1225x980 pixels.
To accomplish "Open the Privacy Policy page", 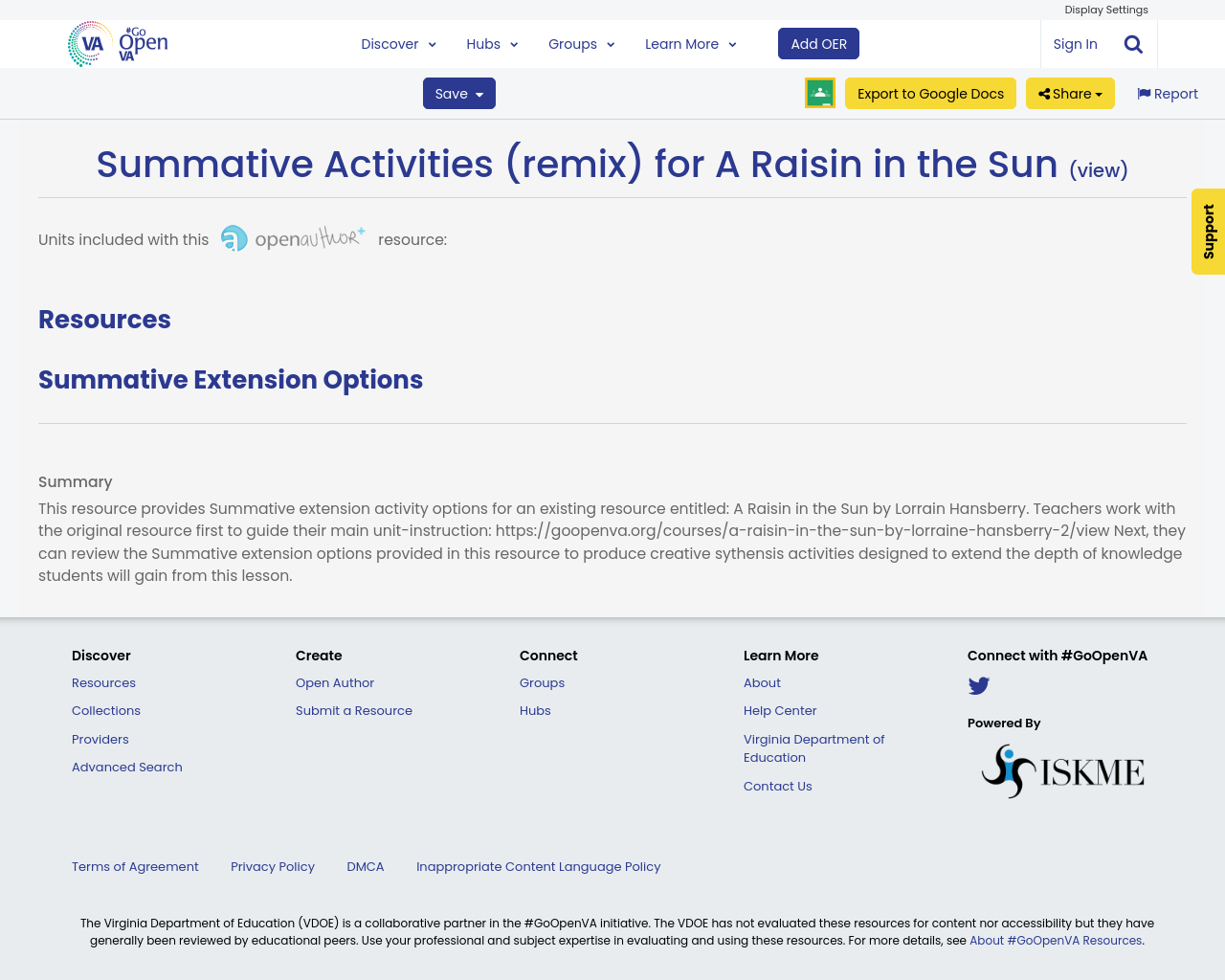I will pyautogui.click(x=273, y=865).
